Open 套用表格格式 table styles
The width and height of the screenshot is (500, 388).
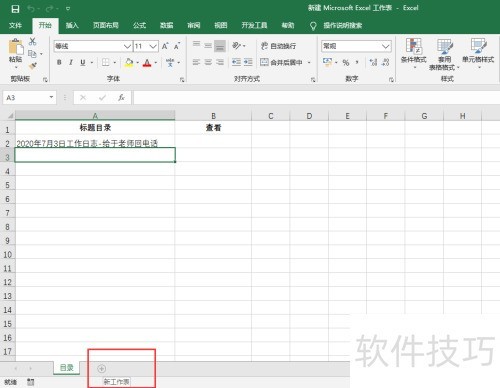click(x=444, y=54)
